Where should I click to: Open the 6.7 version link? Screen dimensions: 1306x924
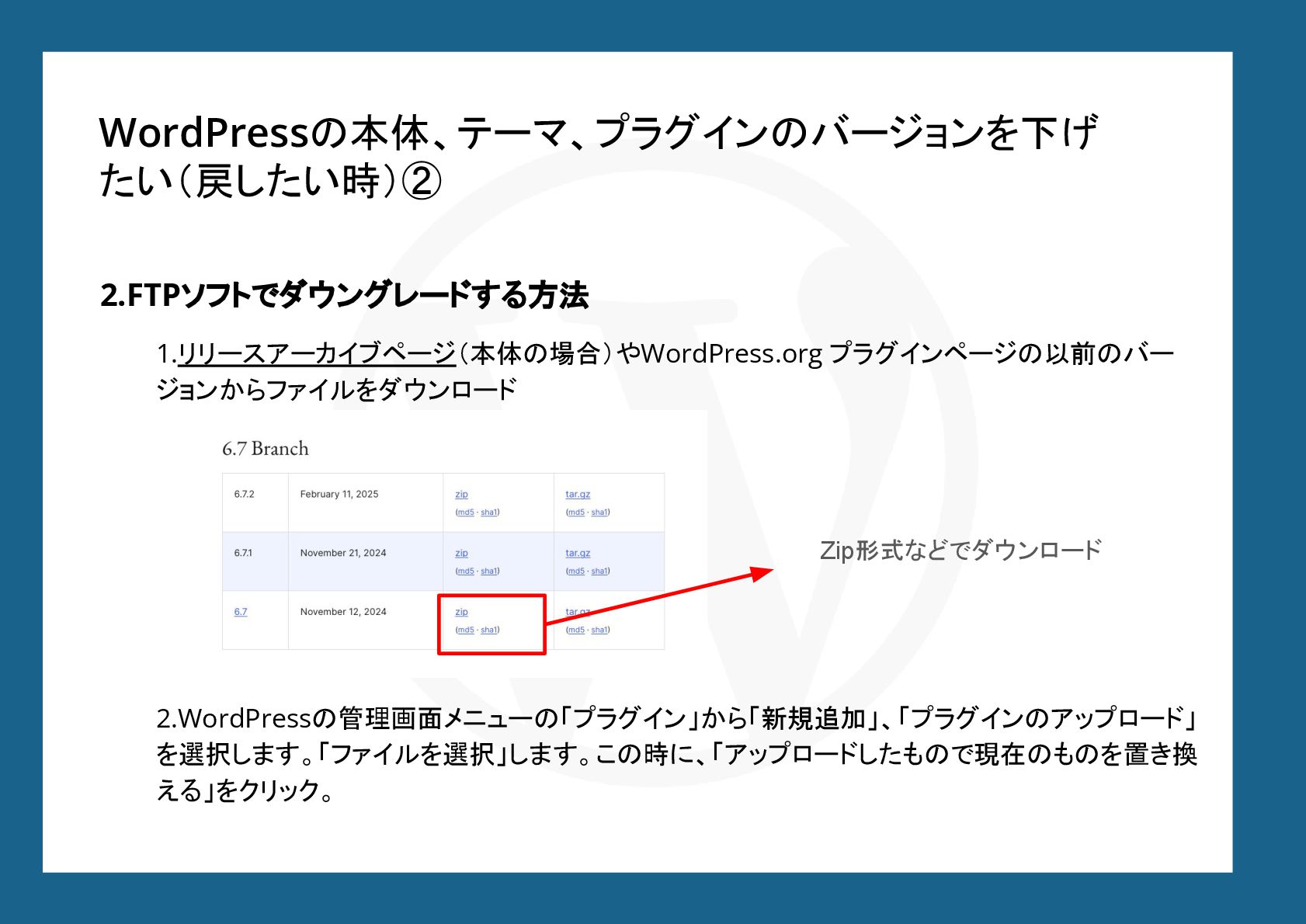[x=241, y=612]
